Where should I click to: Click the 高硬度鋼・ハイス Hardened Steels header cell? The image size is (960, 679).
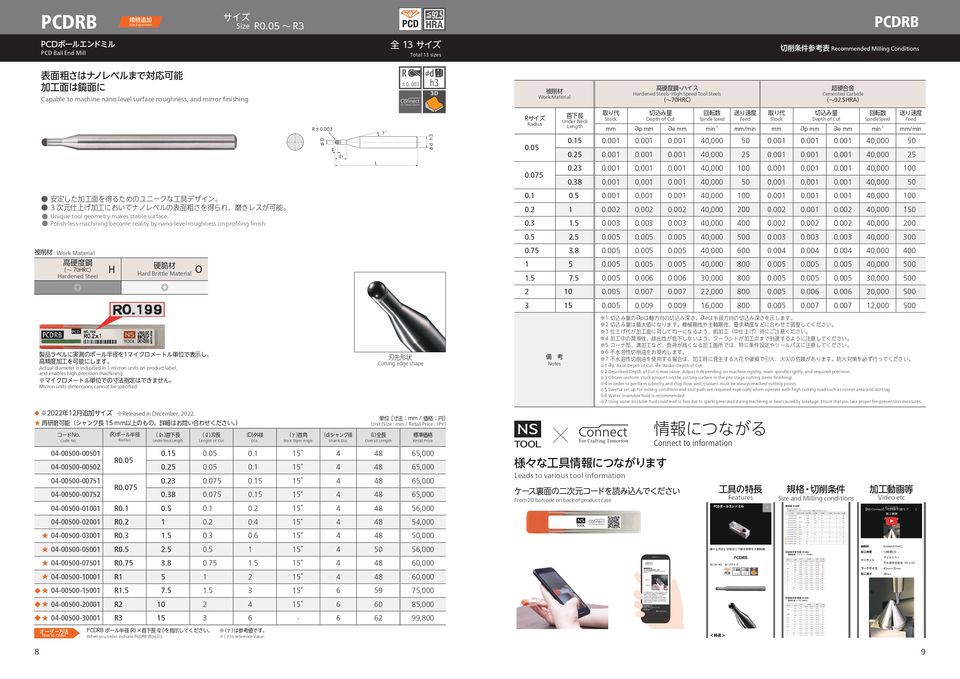pyautogui.click(x=677, y=94)
